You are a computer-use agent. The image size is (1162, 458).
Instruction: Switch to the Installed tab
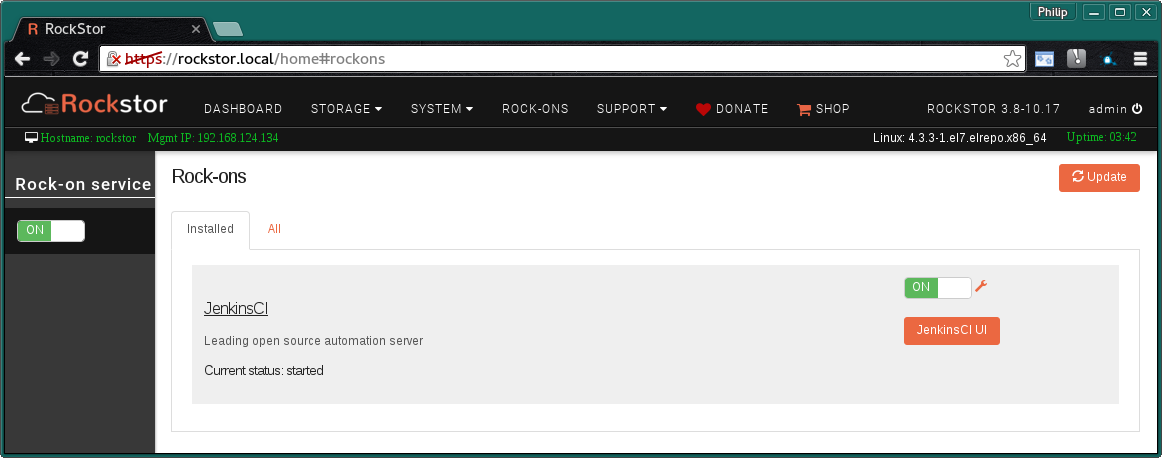click(x=210, y=230)
